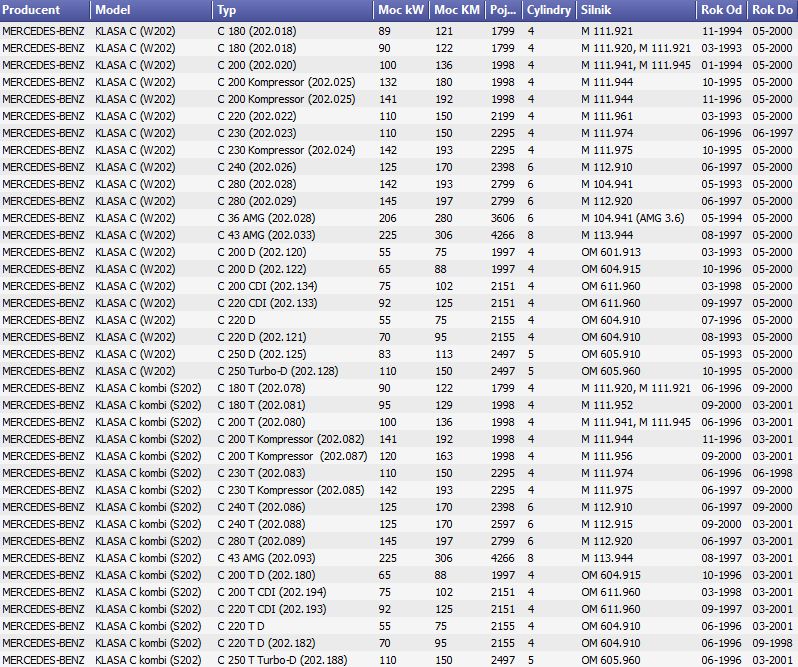The height and width of the screenshot is (667, 798).
Task: Select the C 180 T (202.081) cell
Action: (261, 405)
